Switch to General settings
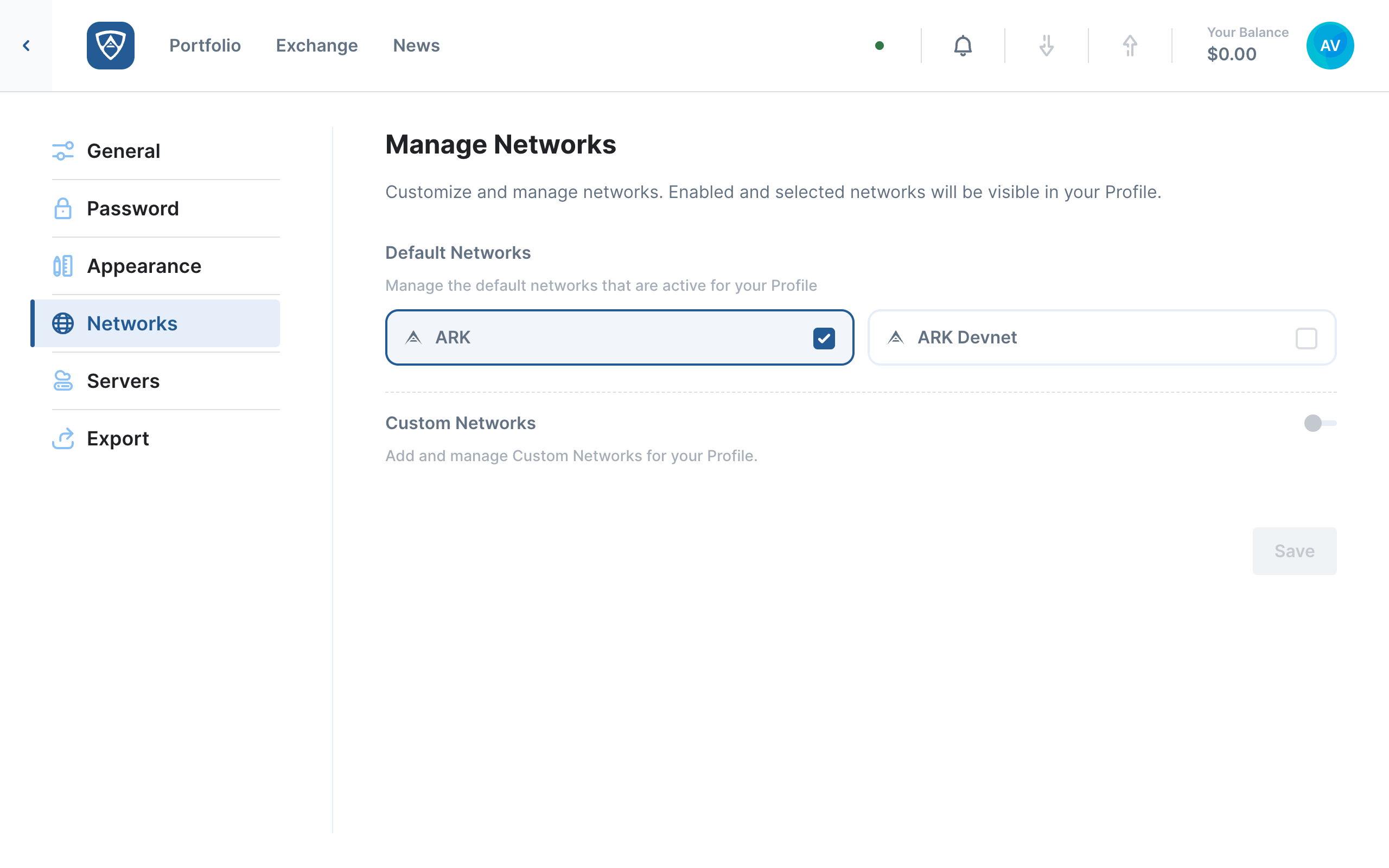 [x=166, y=151]
